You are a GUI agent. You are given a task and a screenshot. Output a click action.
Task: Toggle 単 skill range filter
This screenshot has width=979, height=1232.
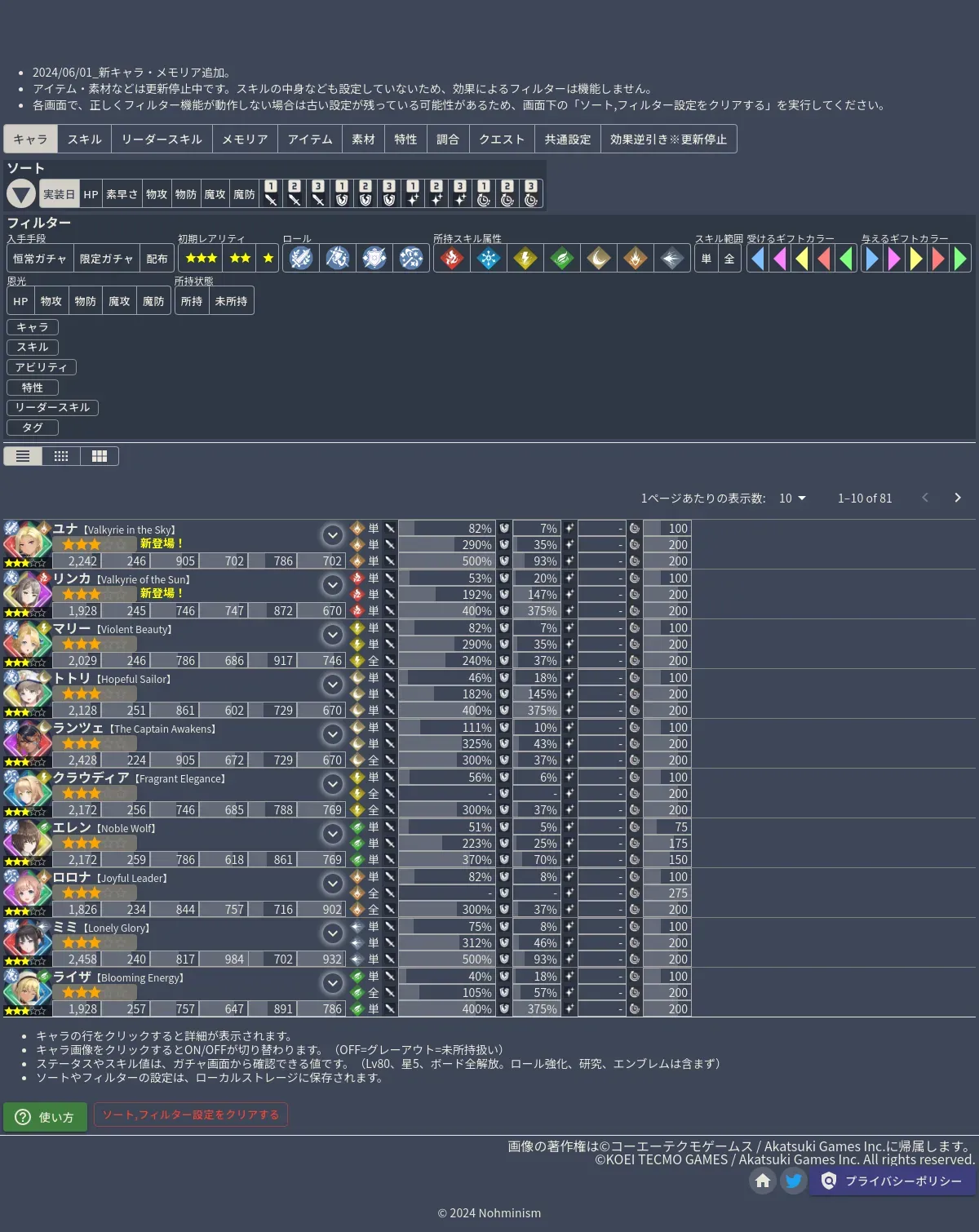pos(707,259)
